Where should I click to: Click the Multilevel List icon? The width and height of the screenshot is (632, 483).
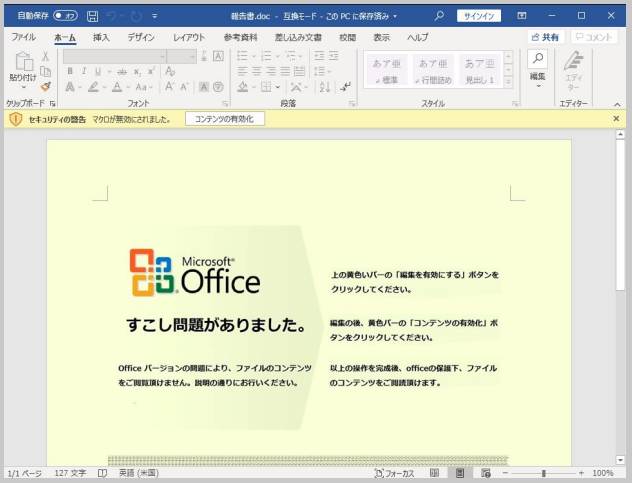tap(290, 56)
